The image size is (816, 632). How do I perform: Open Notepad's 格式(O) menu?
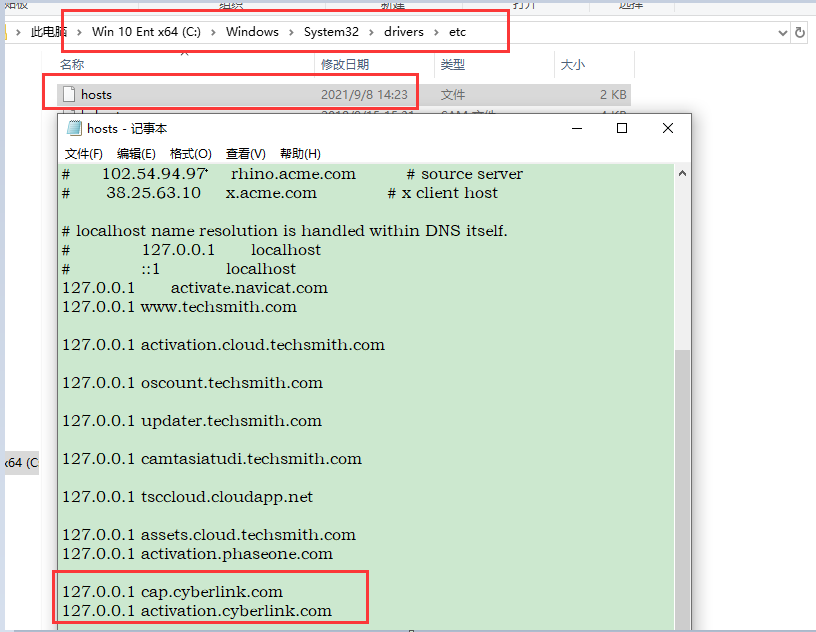point(190,154)
